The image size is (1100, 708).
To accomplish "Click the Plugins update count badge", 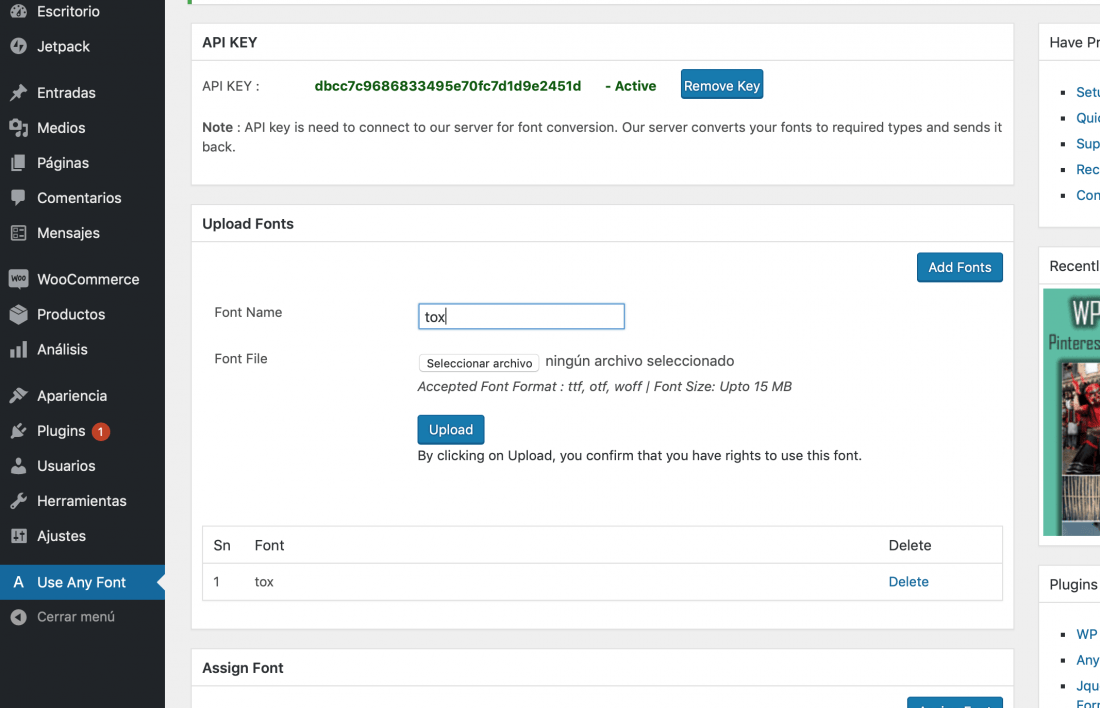I will [101, 432].
